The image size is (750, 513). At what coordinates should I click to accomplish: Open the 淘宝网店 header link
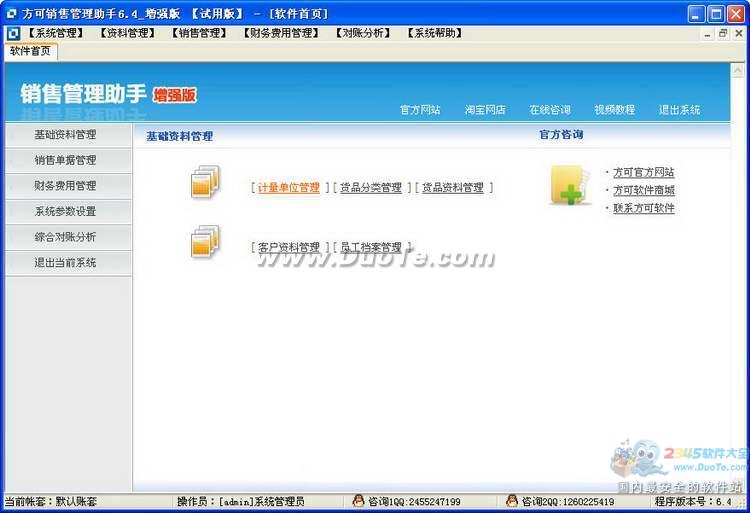point(485,109)
